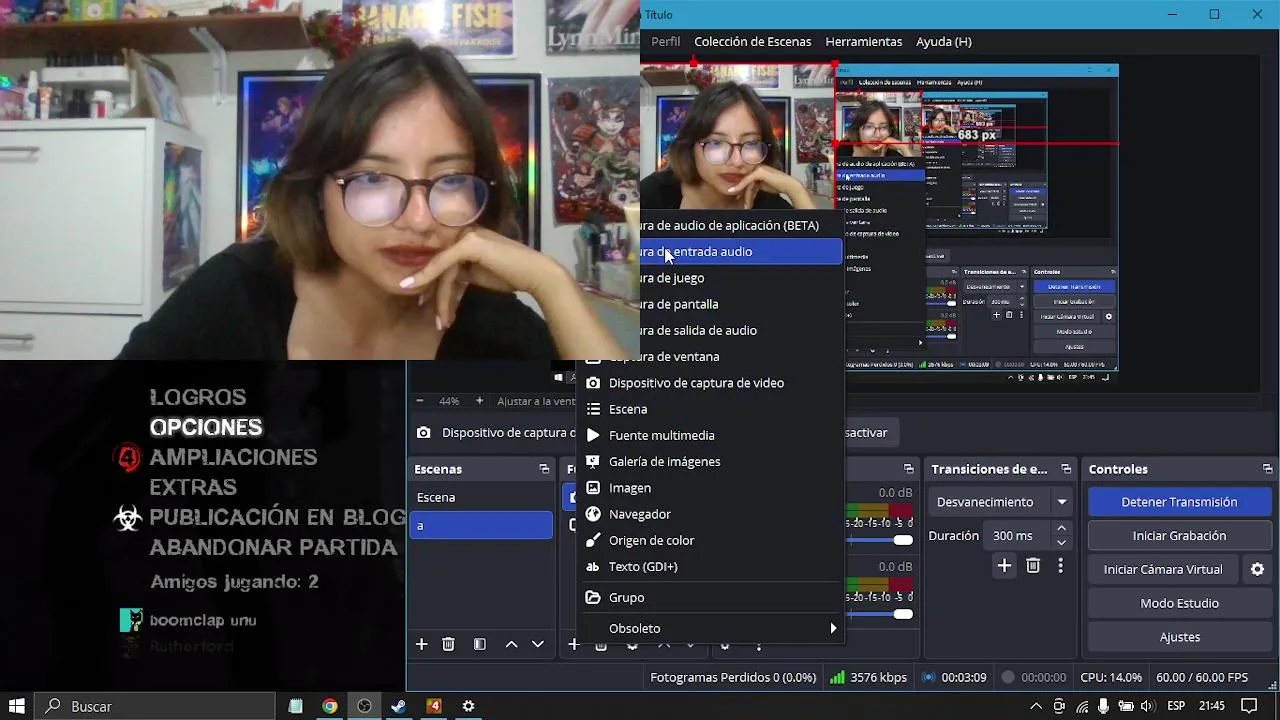
Task: Undock the Controles panel via float icon
Action: [1267, 469]
